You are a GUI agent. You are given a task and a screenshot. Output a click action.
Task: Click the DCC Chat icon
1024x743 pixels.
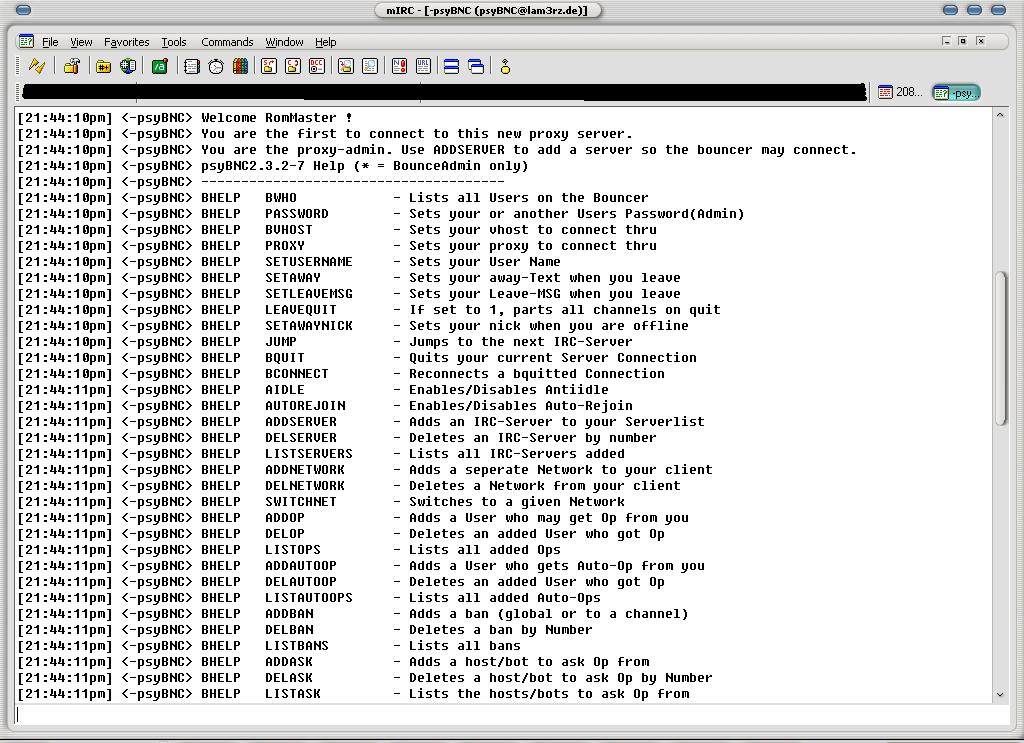(x=293, y=66)
